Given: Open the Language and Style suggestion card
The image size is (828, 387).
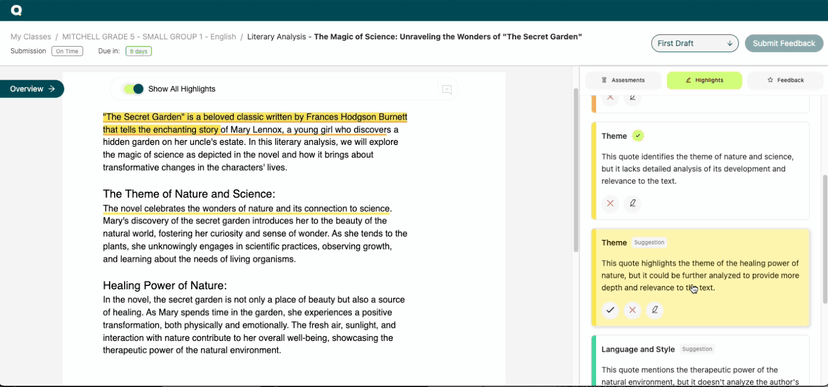Looking at the screenshot, I should pyautogui.click(x=700, y=361).
